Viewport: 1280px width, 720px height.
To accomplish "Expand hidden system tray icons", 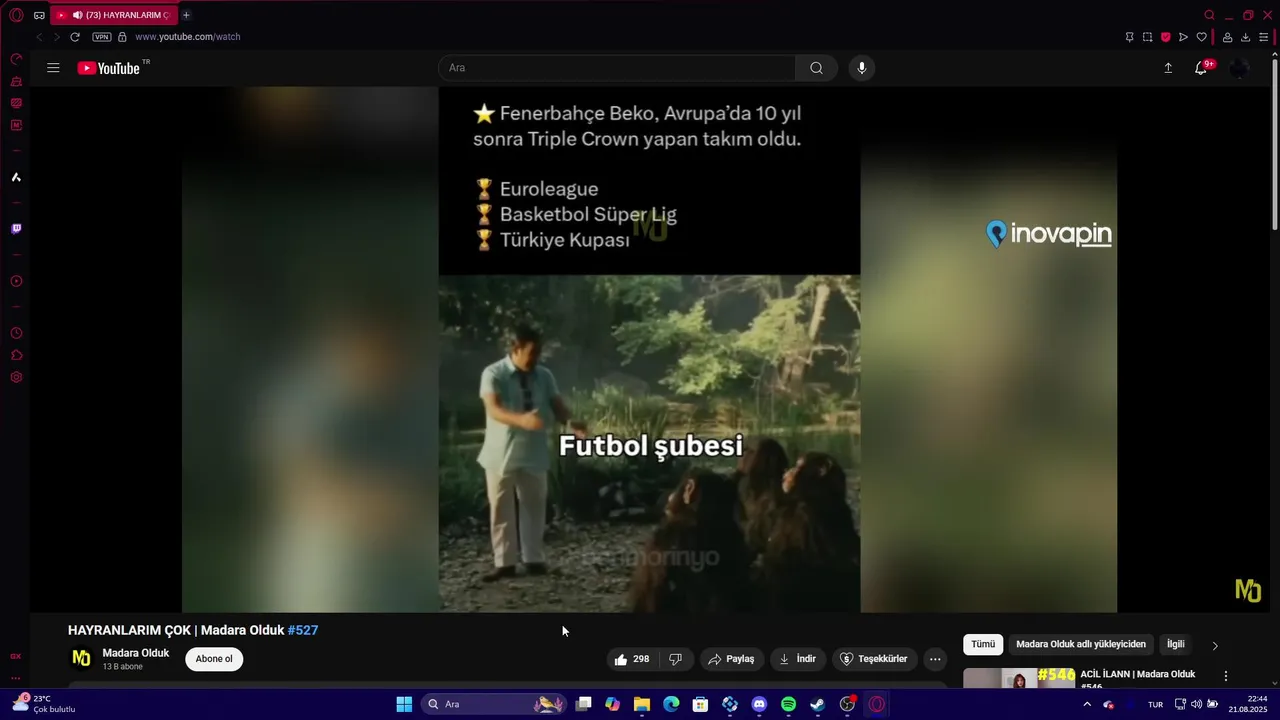I will click(1087, 704).
